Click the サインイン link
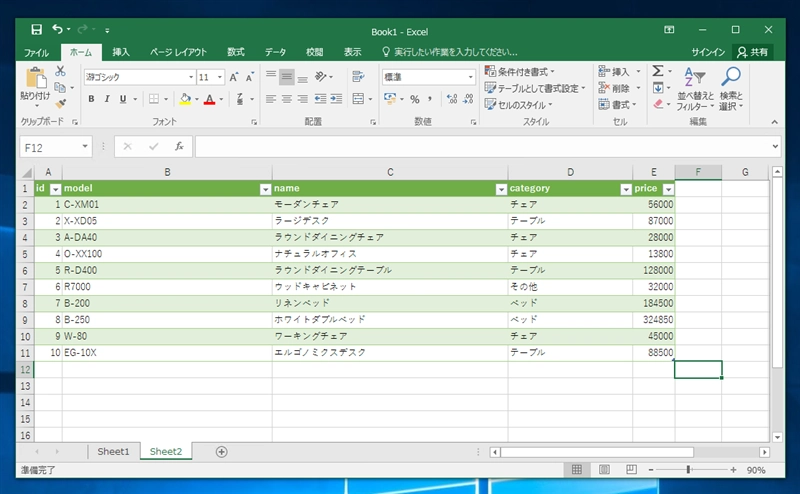Viewport: 800px width, 494px height. tap(708, 52)
